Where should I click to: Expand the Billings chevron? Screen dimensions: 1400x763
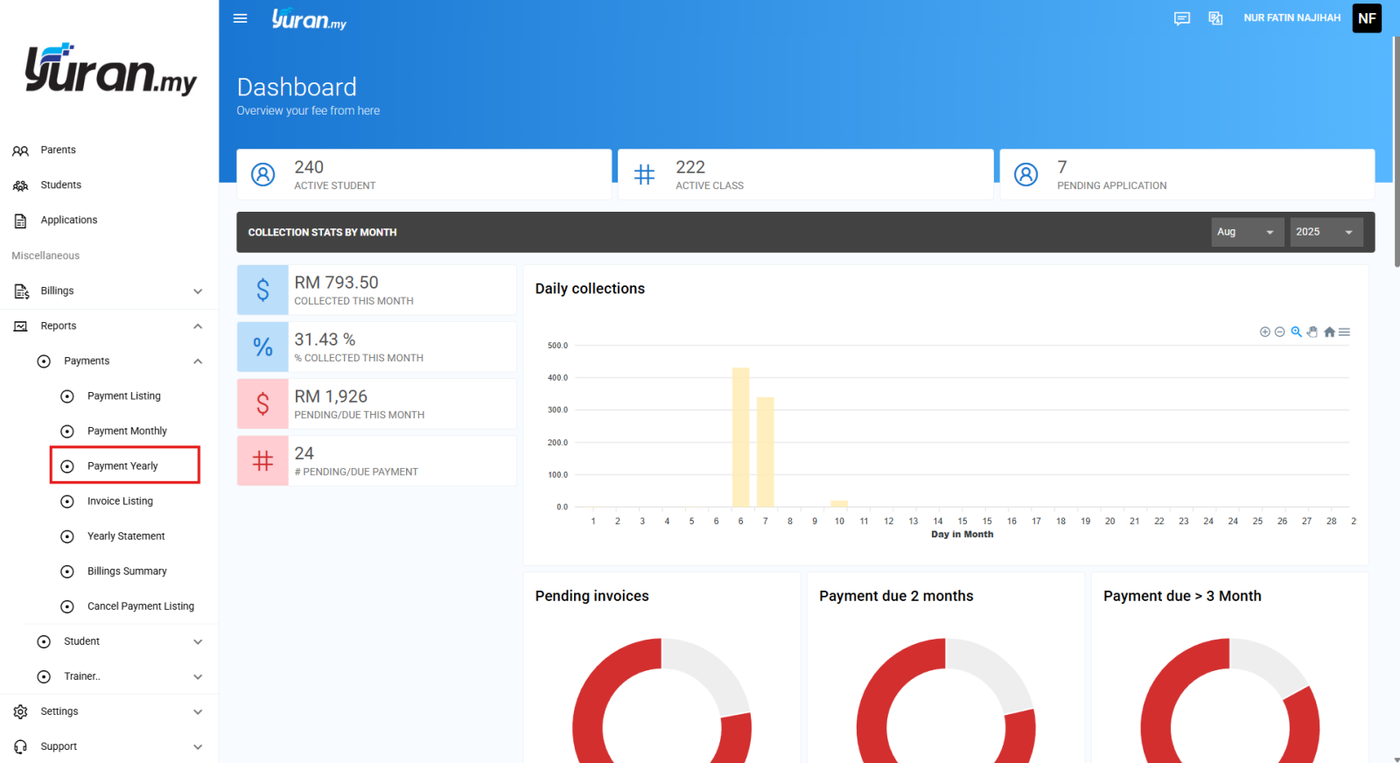198,291
